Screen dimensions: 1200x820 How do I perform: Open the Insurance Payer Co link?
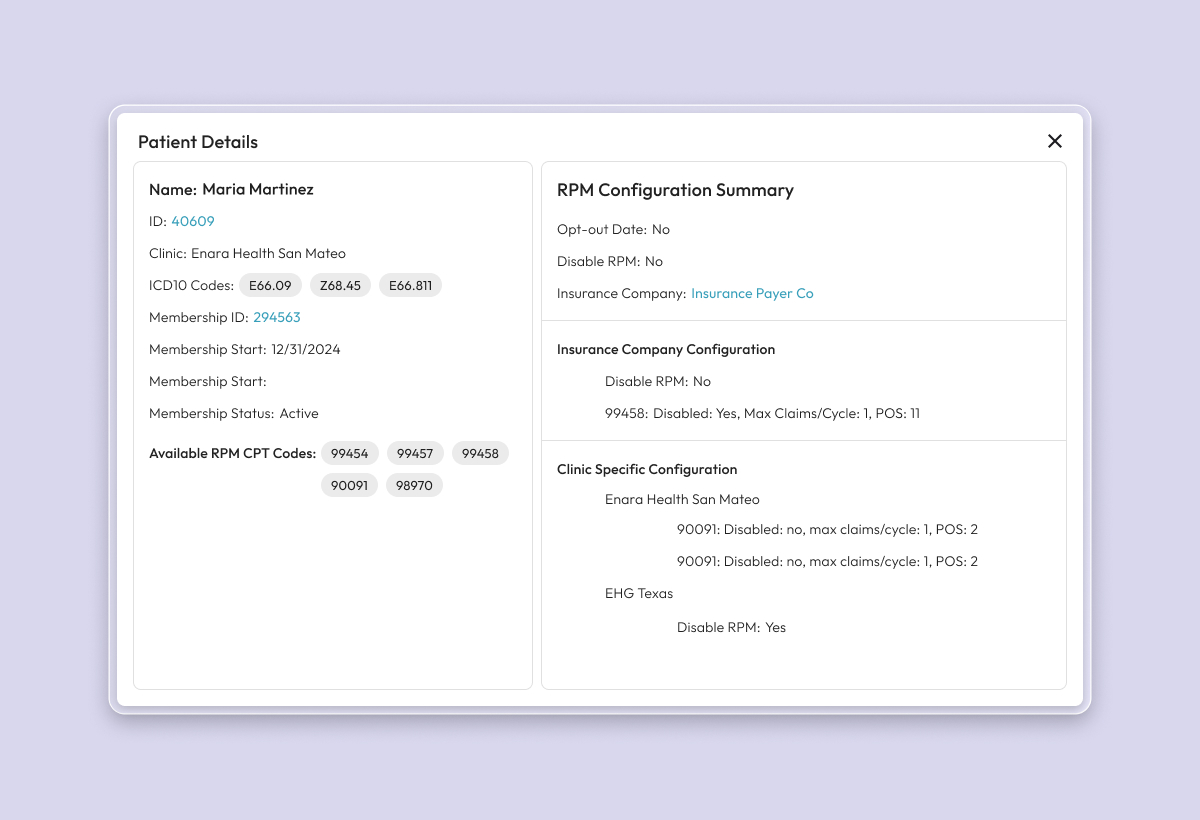pos(752,293)
